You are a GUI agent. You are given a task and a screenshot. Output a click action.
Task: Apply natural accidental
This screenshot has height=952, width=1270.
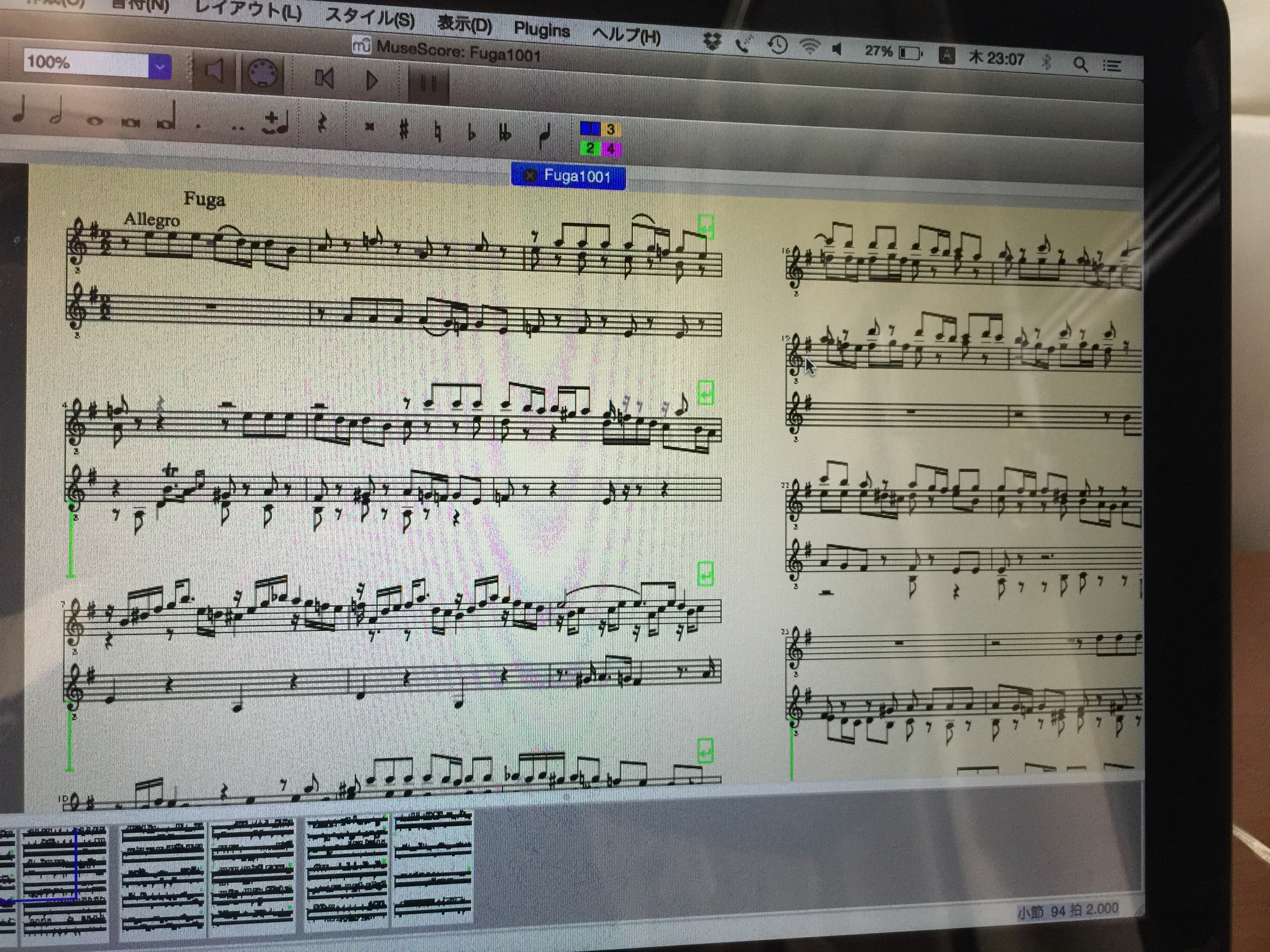coord(438,132)
